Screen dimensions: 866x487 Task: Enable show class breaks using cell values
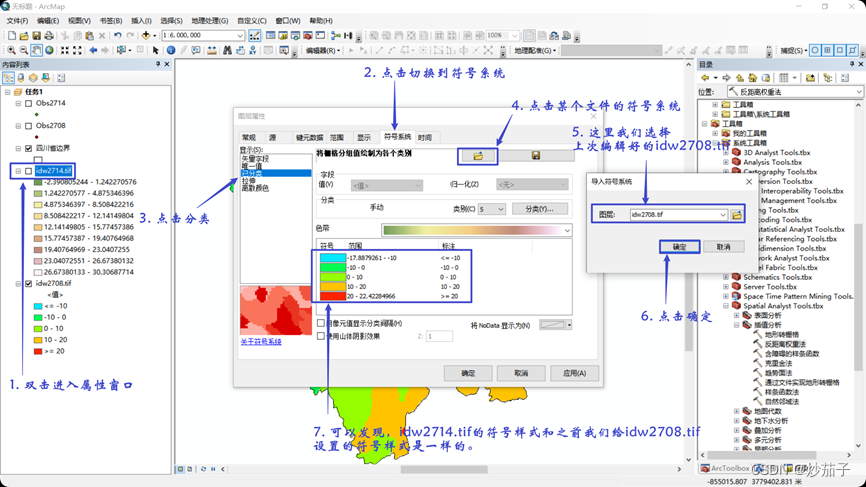(x=321, y=323)
